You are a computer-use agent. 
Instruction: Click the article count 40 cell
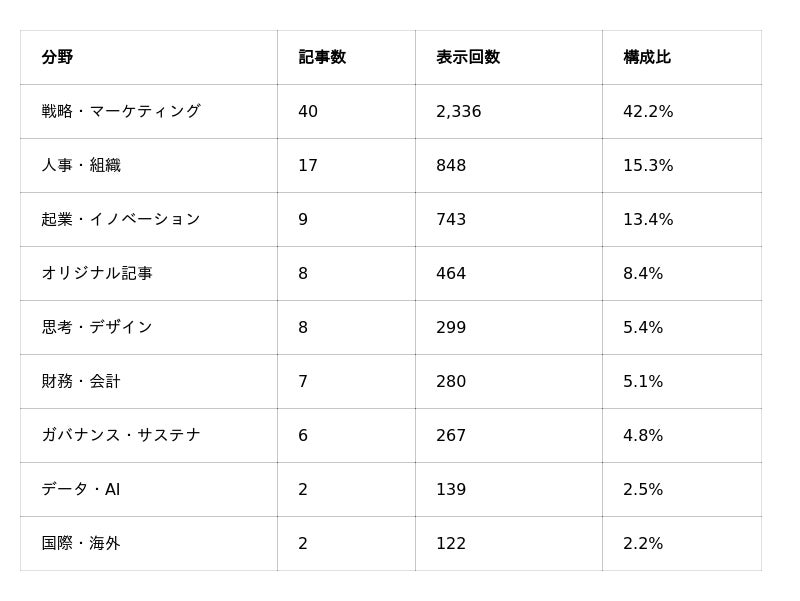346,111
